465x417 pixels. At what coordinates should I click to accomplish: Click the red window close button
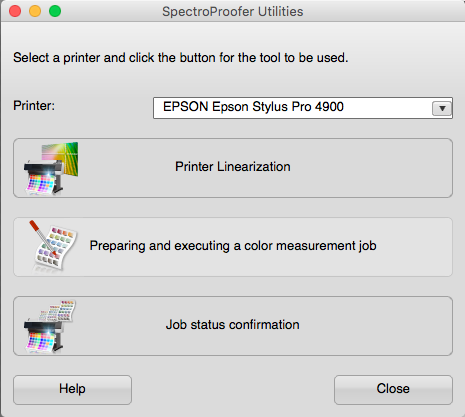click(x=15, y=11)
